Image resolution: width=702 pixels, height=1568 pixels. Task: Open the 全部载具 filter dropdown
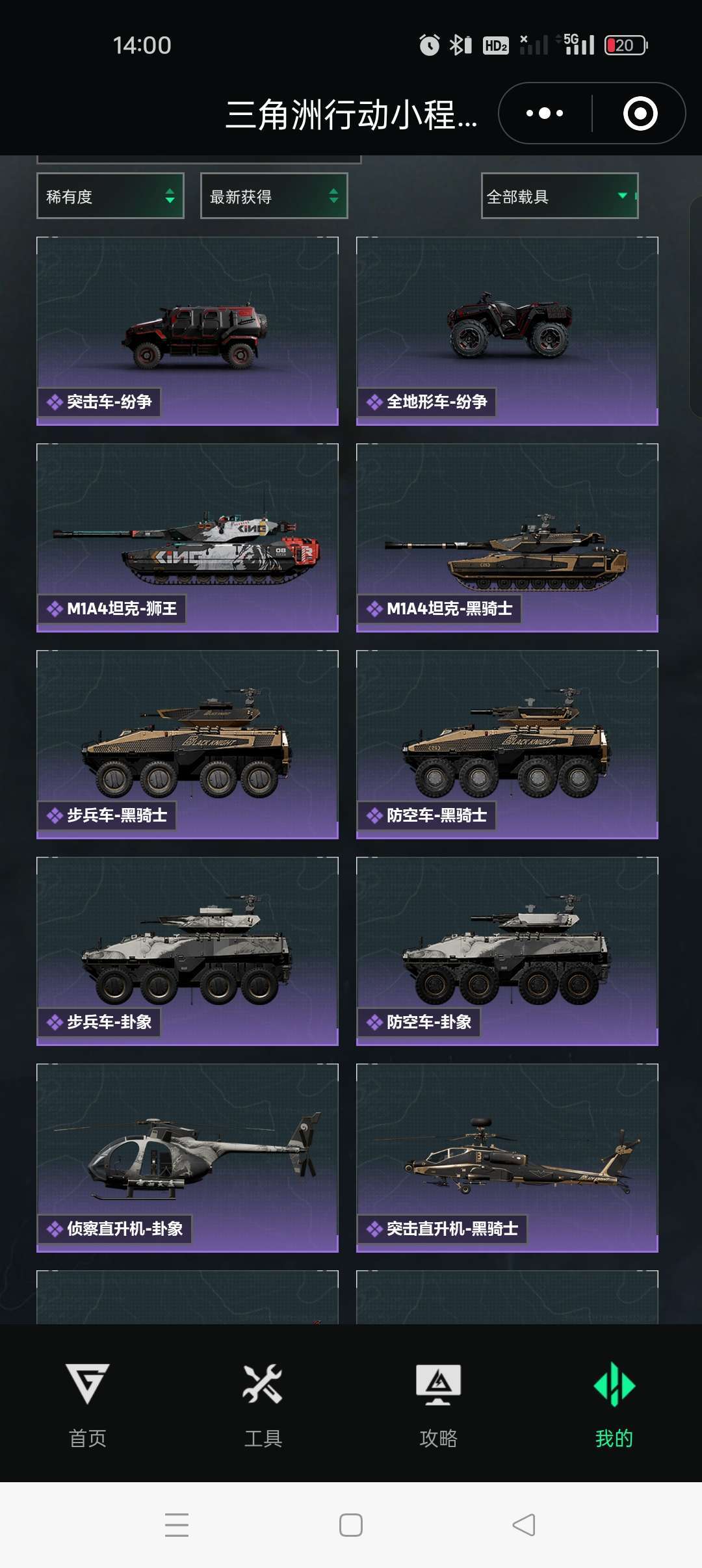coord(560,196)
